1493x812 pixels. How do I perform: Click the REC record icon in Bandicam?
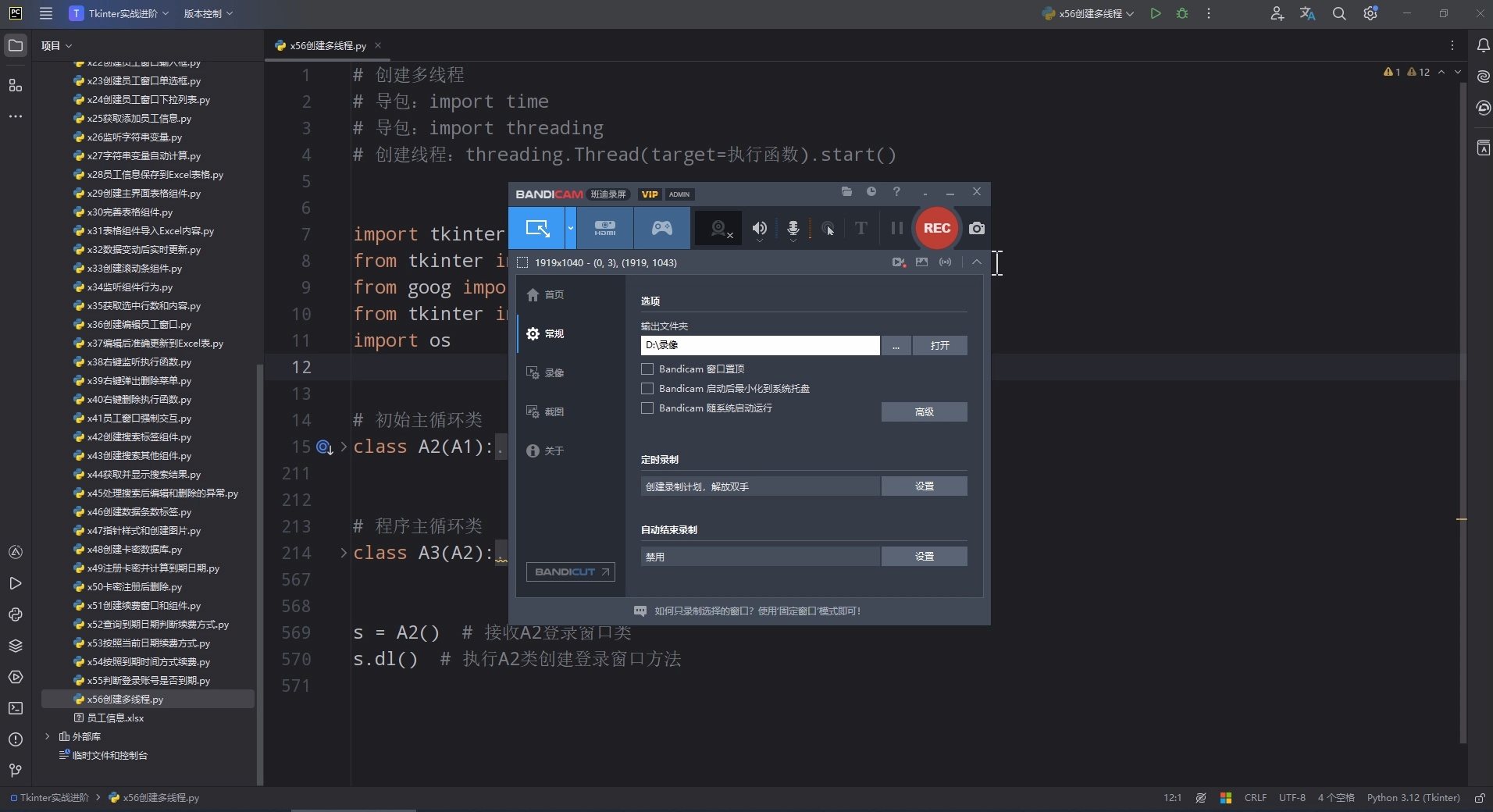936,228
